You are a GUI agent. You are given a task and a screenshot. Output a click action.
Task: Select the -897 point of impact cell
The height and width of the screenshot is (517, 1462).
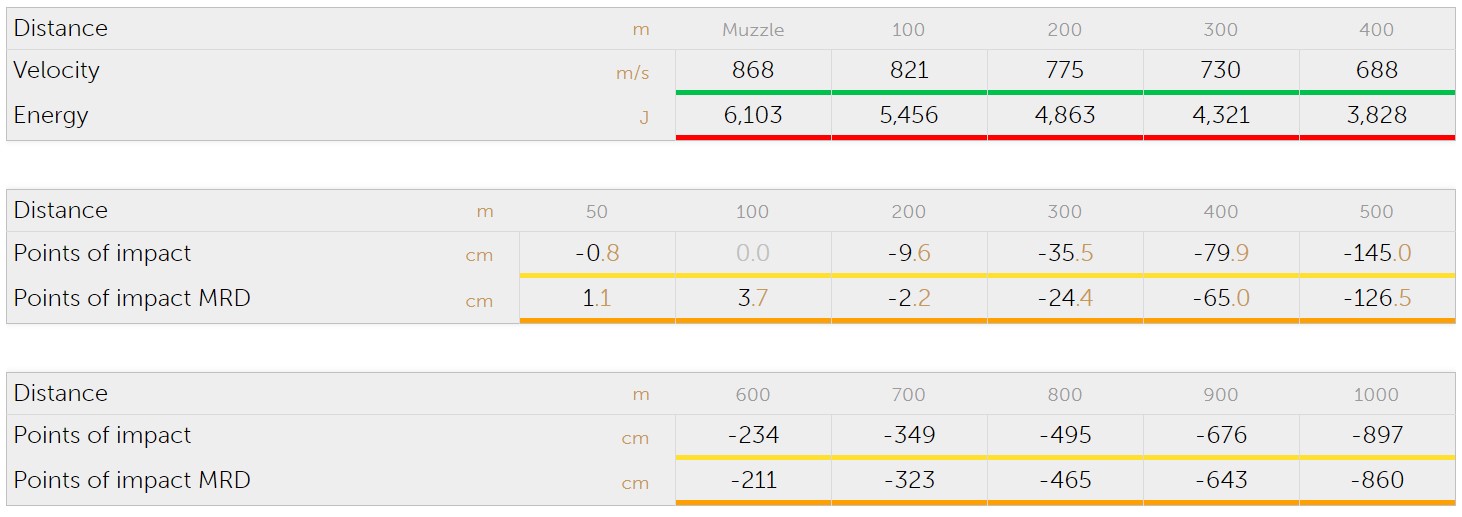pyautogui.click(x=1376, y=435)
